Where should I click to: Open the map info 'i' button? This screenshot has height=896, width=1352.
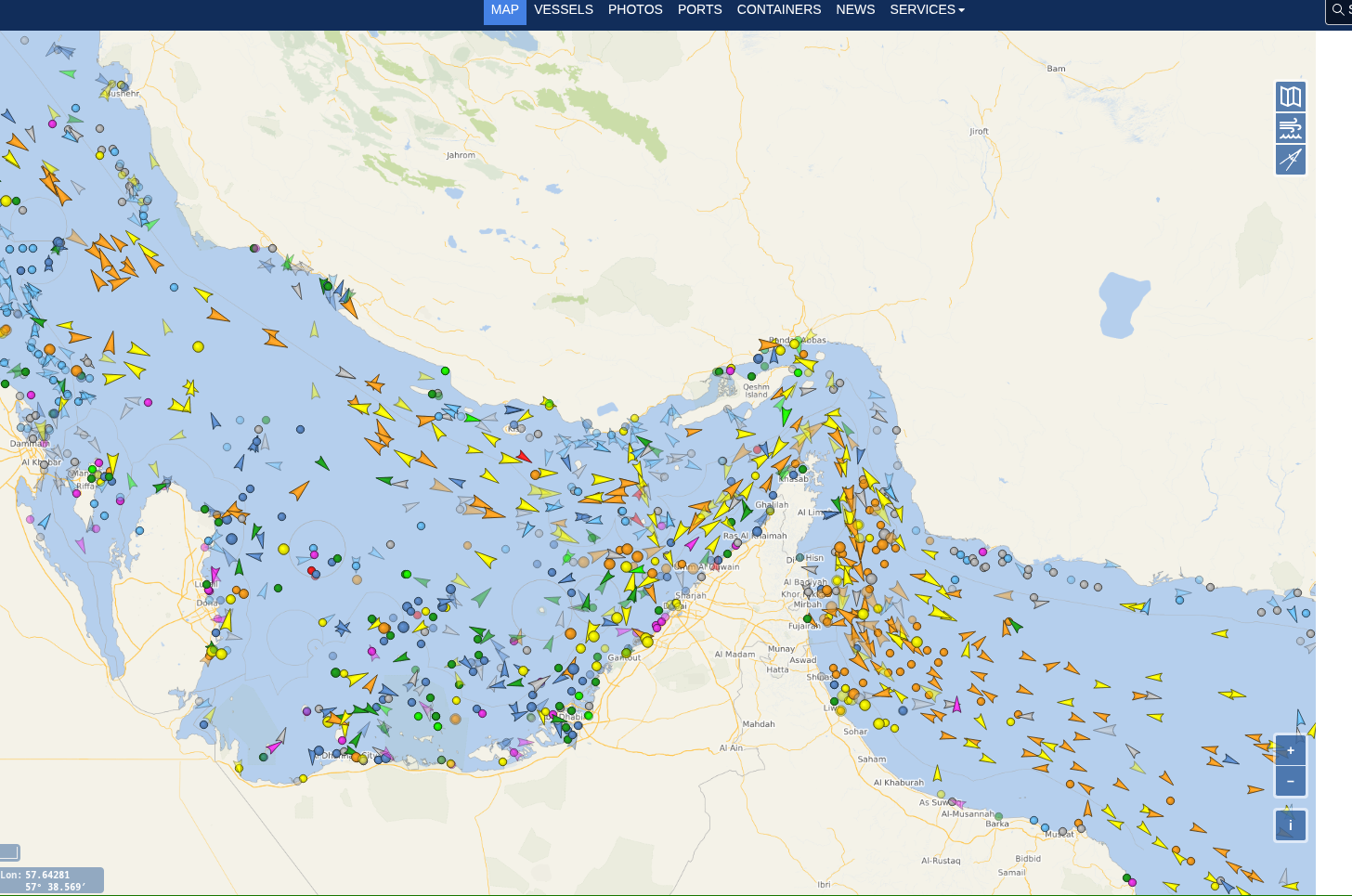[x=1291, y=825]
